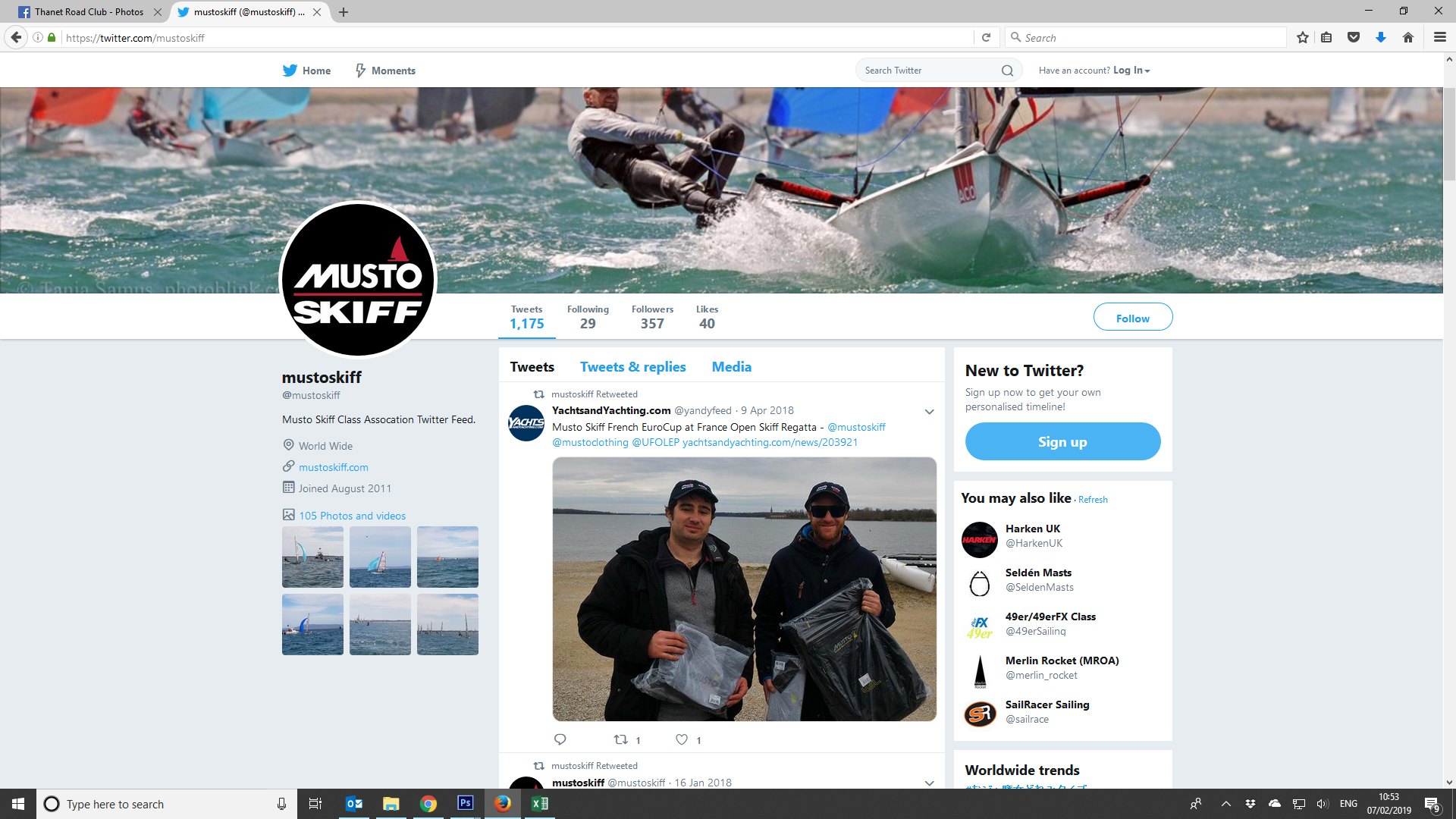This screenshot has height=819, width=1456.
Task: Like the YachtsandYachting tweet
Action: click(x=682, y=739)
